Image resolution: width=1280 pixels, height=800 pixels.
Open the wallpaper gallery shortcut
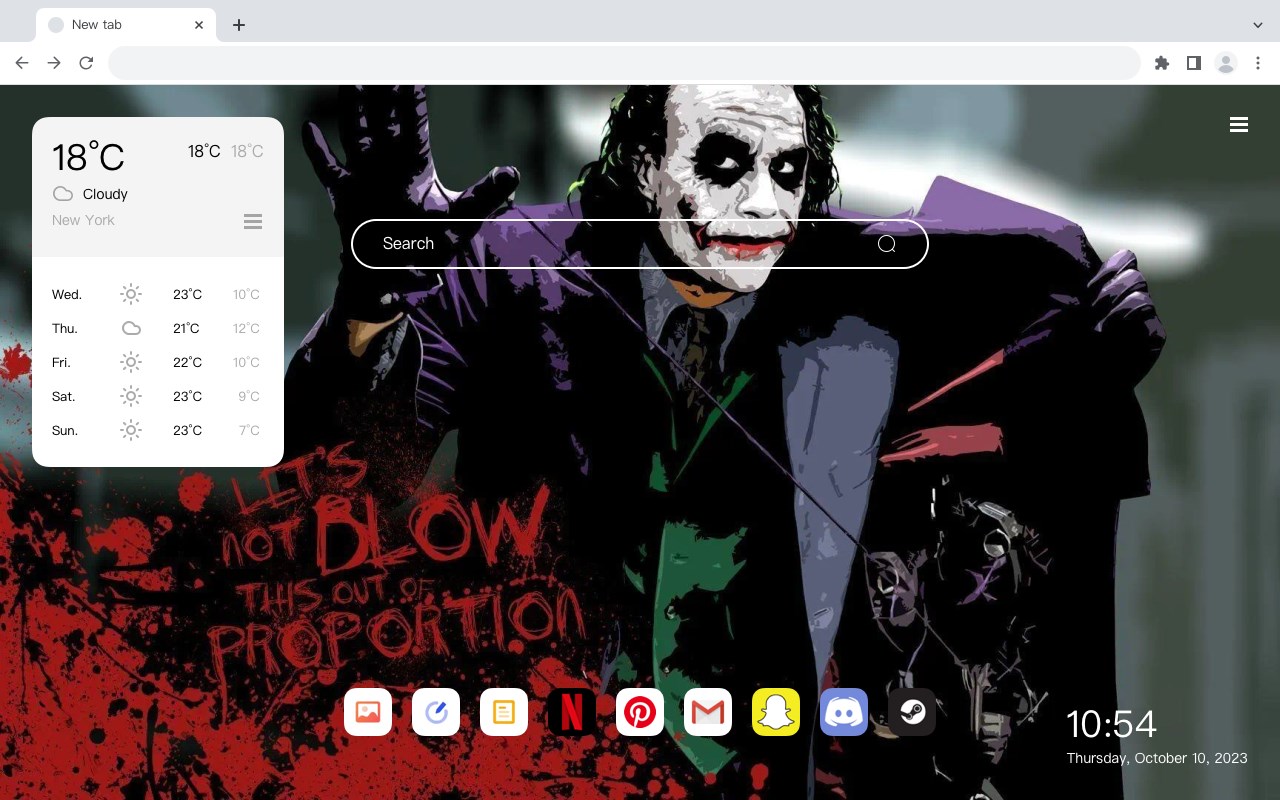pyautogui.click(x=368, y=712)
